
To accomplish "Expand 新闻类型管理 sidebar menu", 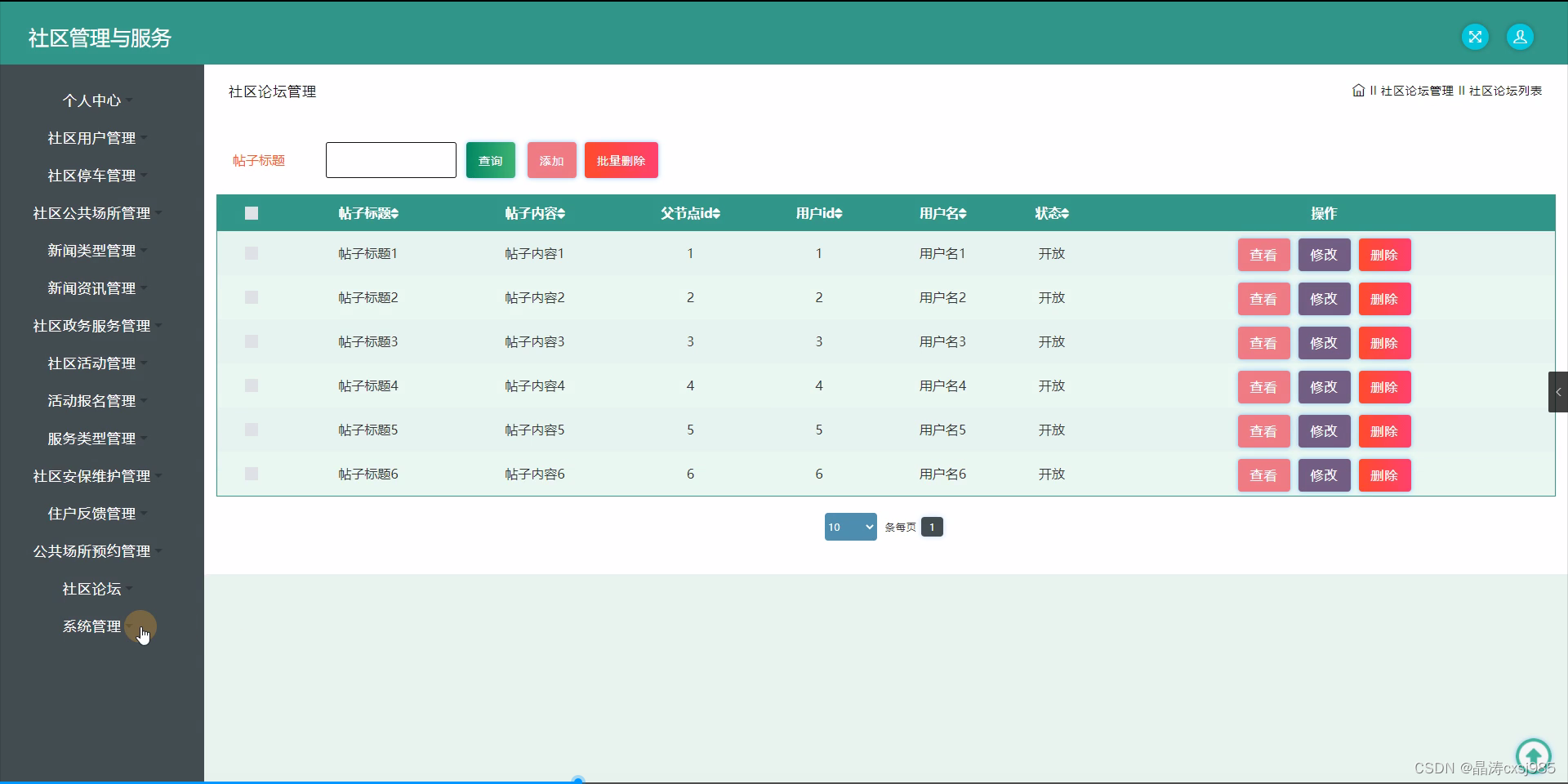I will tap(96, 251).
